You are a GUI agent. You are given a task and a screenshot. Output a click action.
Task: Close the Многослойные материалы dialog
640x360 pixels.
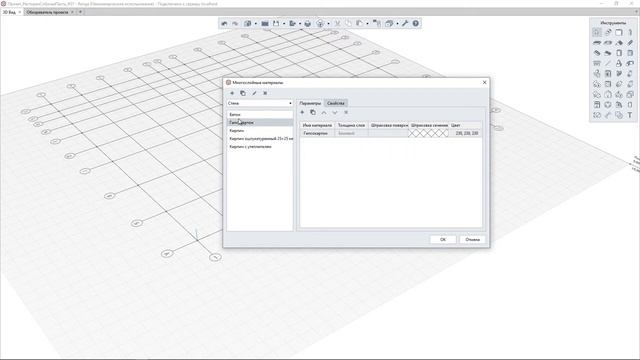[x=484, y=82]
